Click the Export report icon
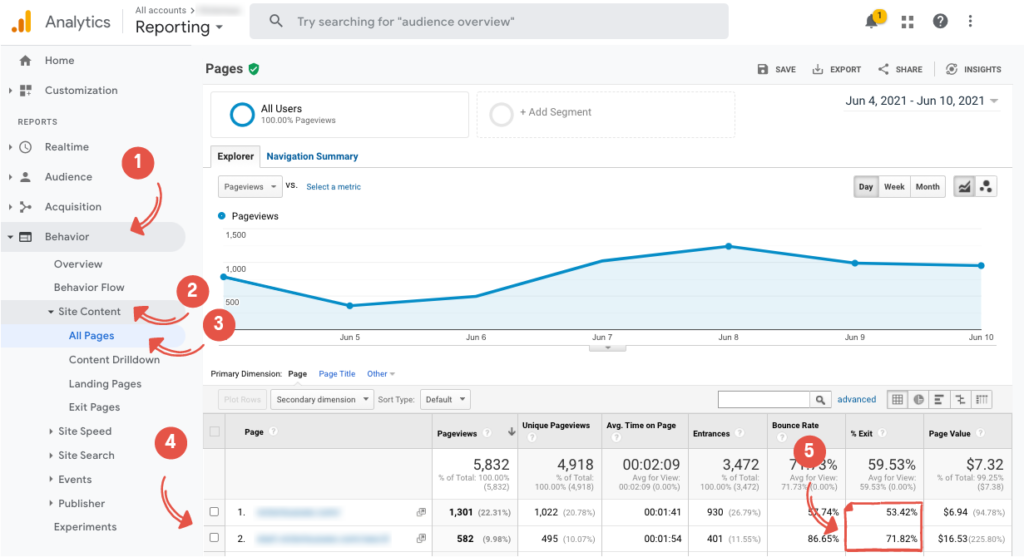 (x=818, y=69)
